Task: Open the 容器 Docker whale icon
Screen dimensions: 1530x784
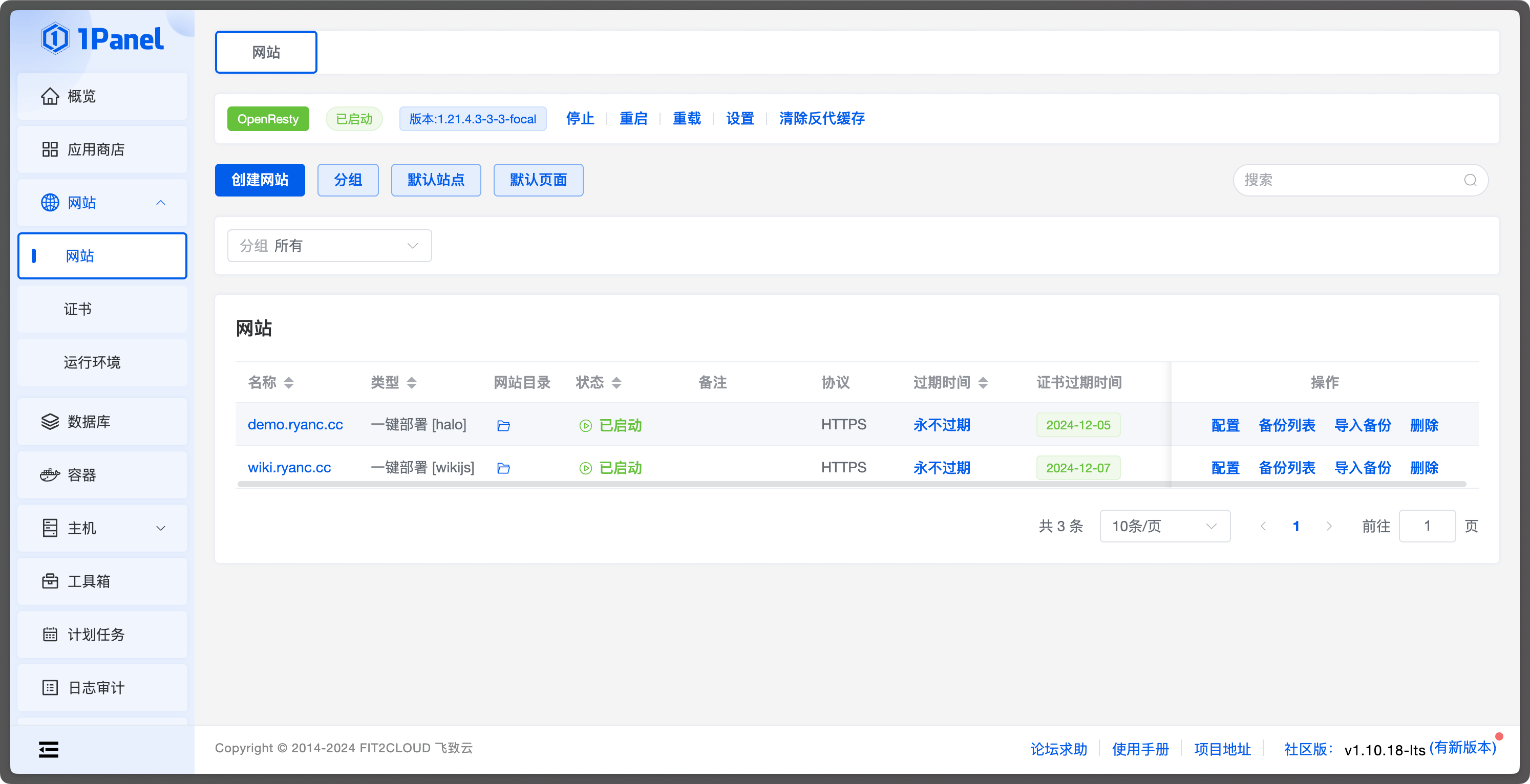Action: tap(50, 475)
